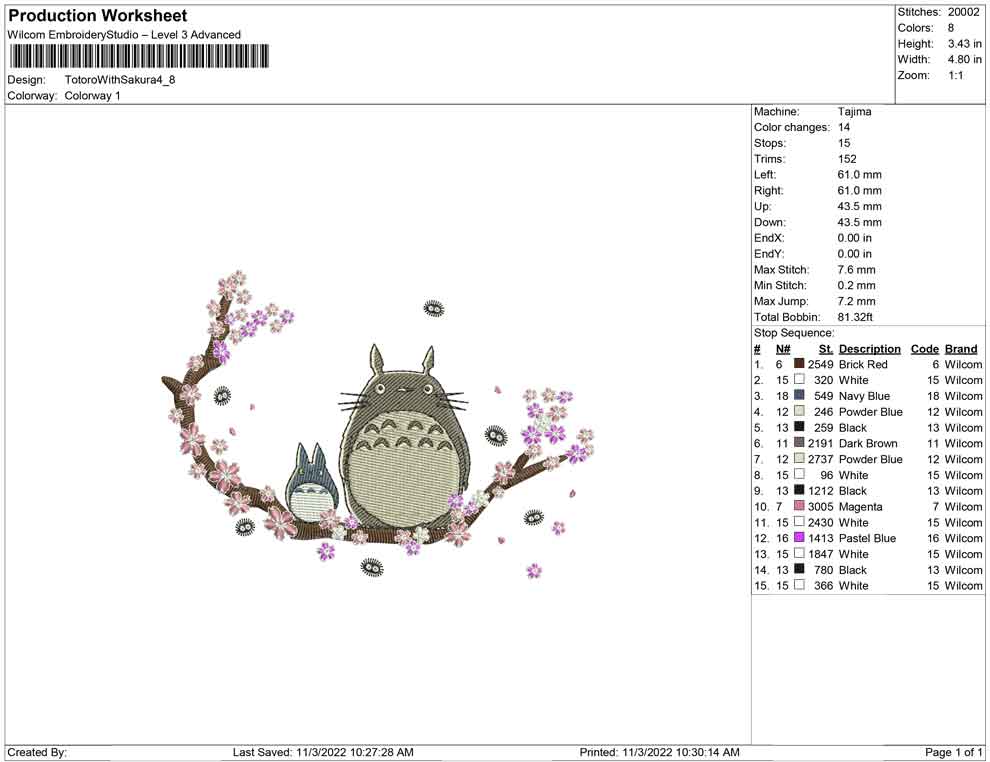
Task: Click the 'Code' column header
Action: pyautogui.click(x=925, y=349)
